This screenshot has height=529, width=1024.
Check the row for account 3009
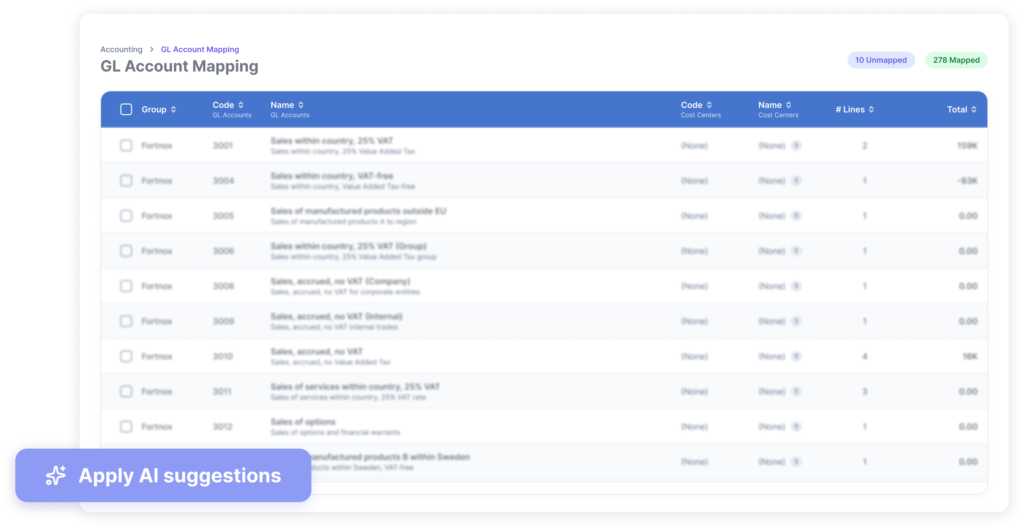pos(126,321)
